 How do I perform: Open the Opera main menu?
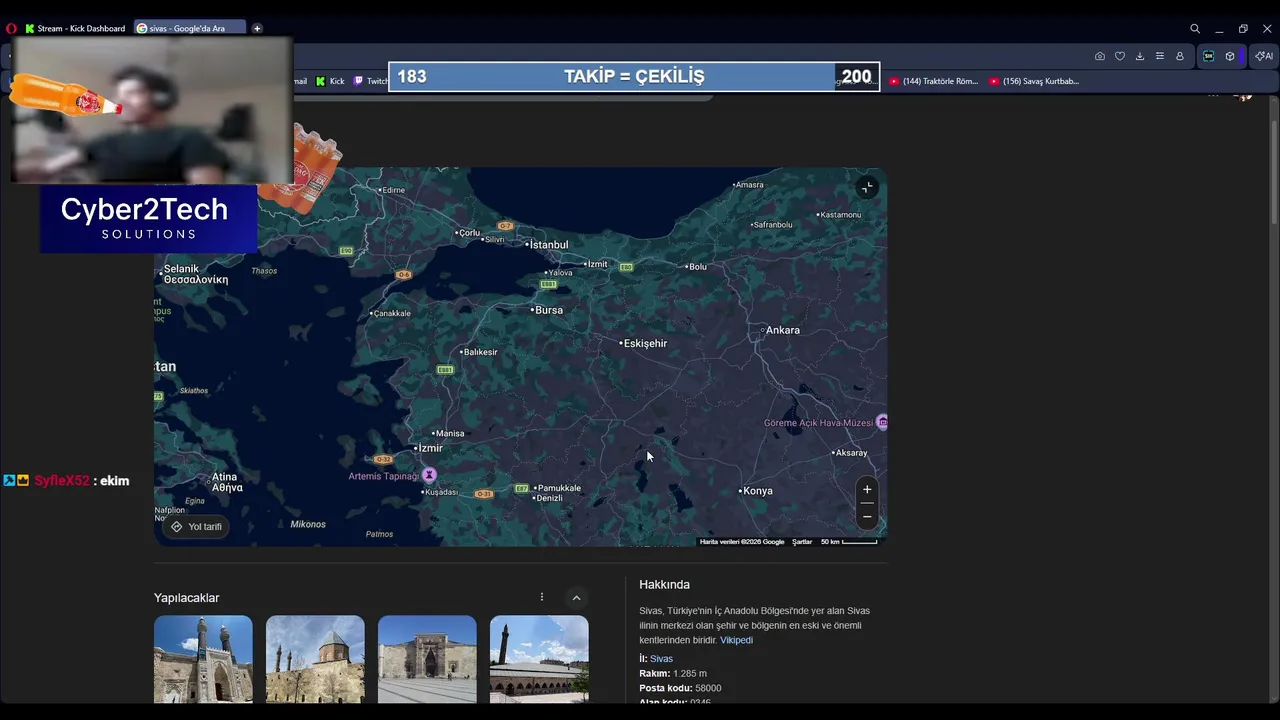coord(12,28)
